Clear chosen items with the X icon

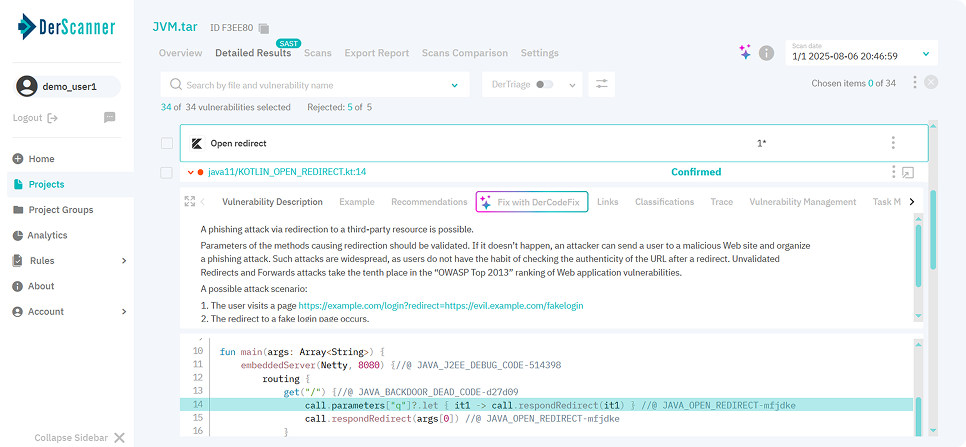tap(932, 83)
